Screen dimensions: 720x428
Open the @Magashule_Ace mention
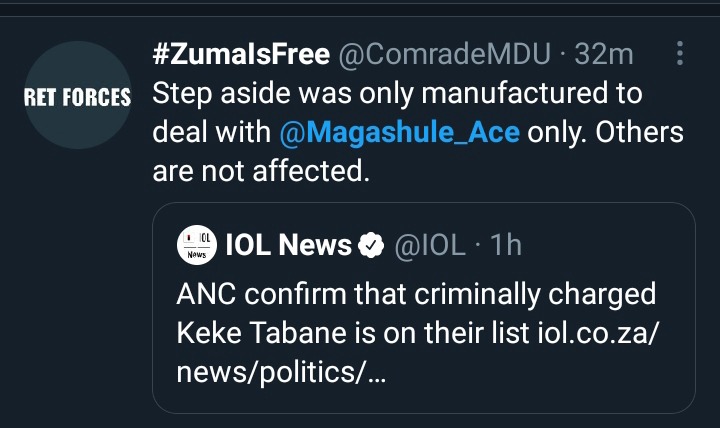pyautogui.click(x=399, y=132)
